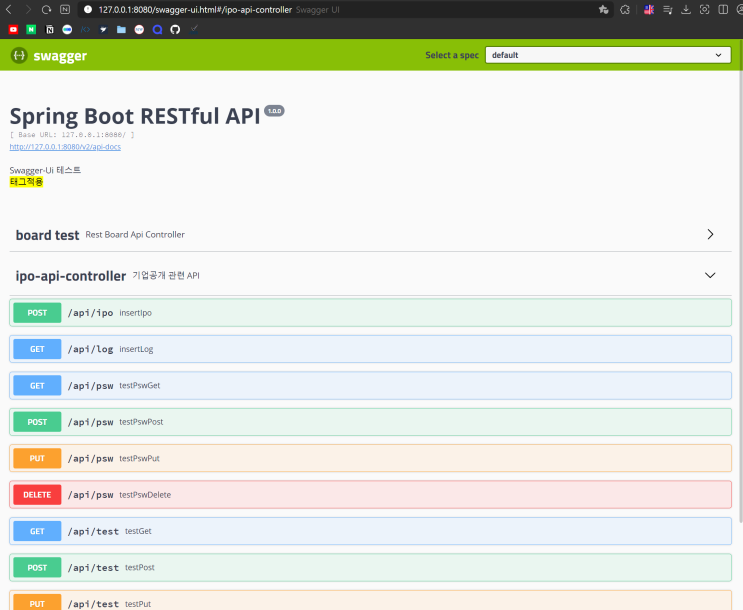This screenshot has height=610, width=743.
Task: Expand board test section chevron
Action: point(710,234)
